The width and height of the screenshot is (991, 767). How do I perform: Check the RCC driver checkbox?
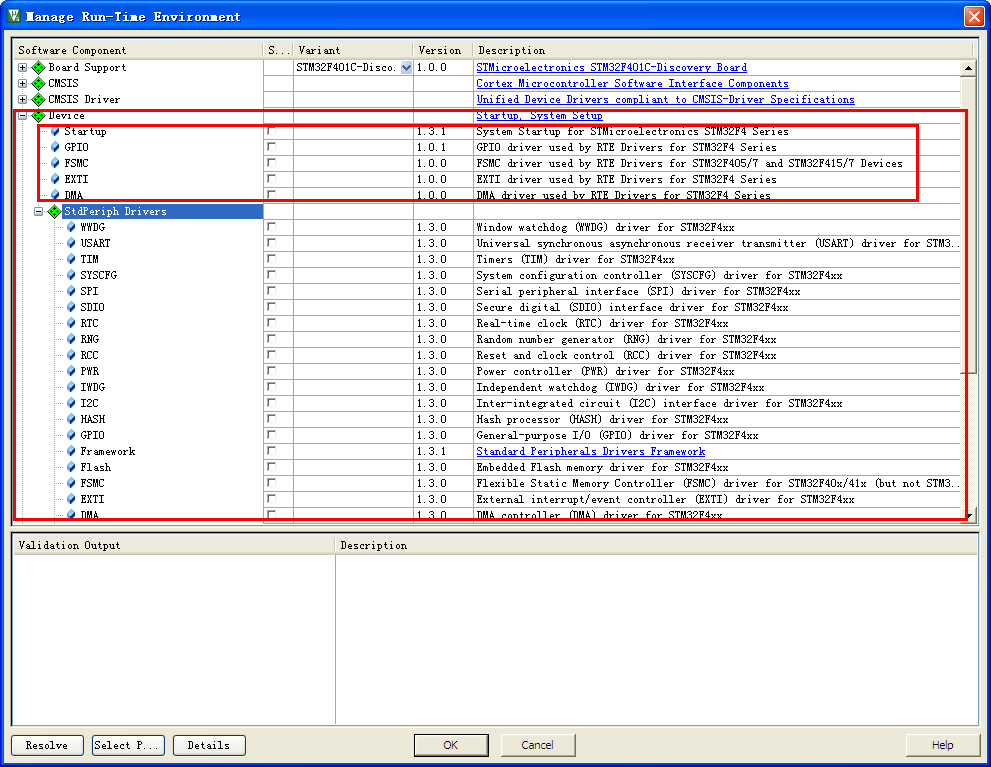click(272, 354)
